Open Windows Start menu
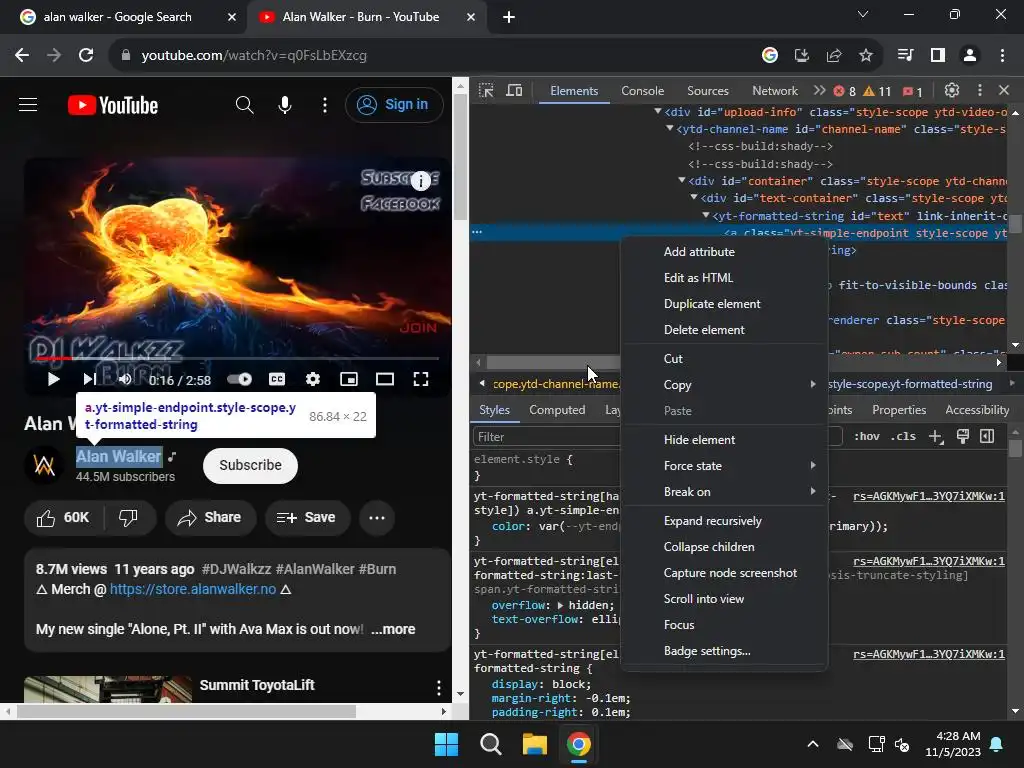This screenshot has height=768, width=1024. tap(447, 744)
